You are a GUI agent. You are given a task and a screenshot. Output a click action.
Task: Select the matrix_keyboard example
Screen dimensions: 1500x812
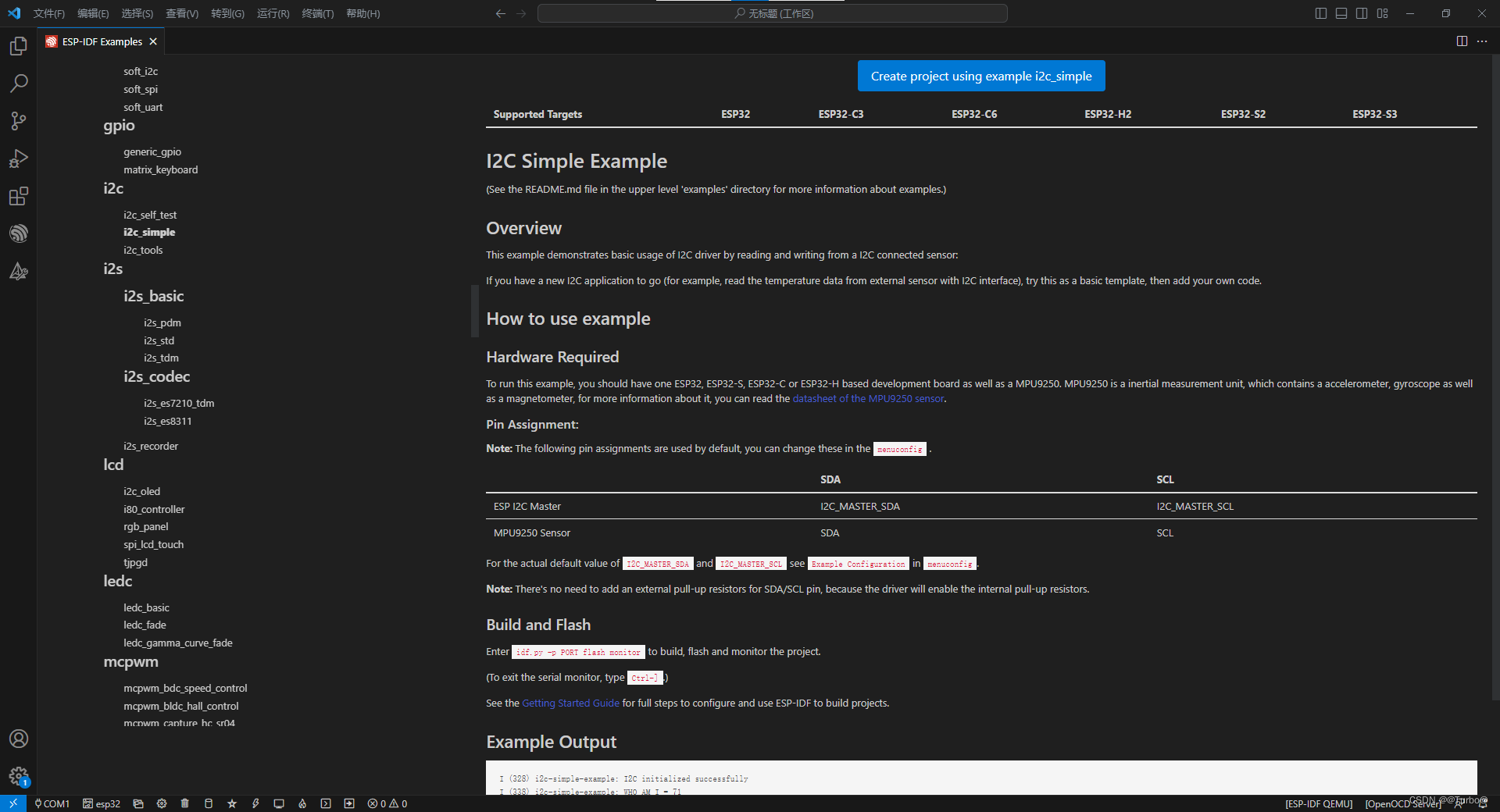(160, 170)
